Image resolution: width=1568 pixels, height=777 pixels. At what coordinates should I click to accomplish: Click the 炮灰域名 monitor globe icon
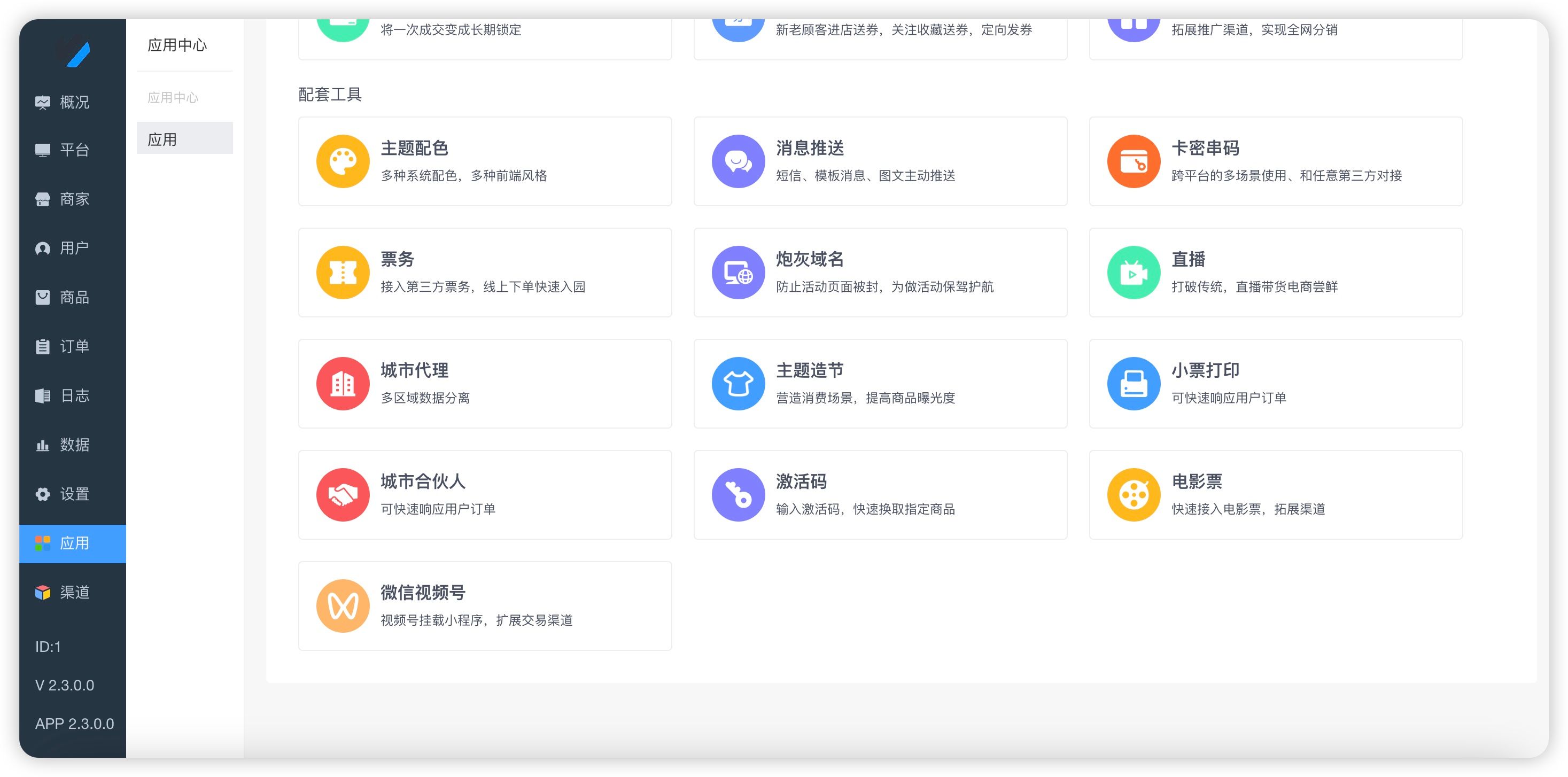[738, 273]
